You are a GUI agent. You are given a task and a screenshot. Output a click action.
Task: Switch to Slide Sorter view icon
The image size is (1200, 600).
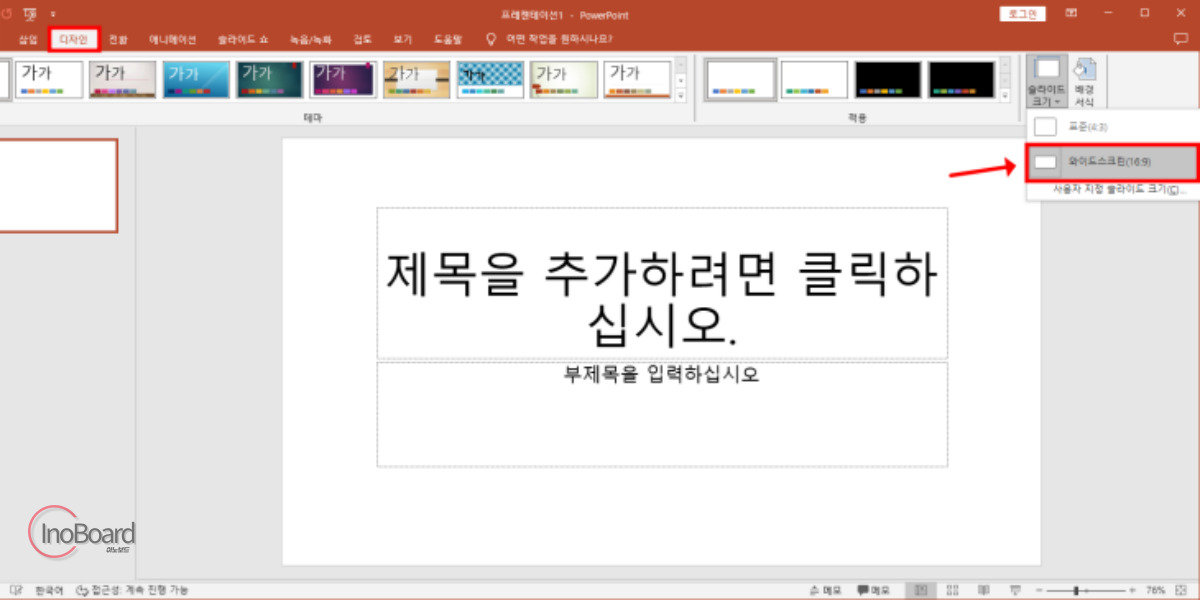[x=953, y=590]
